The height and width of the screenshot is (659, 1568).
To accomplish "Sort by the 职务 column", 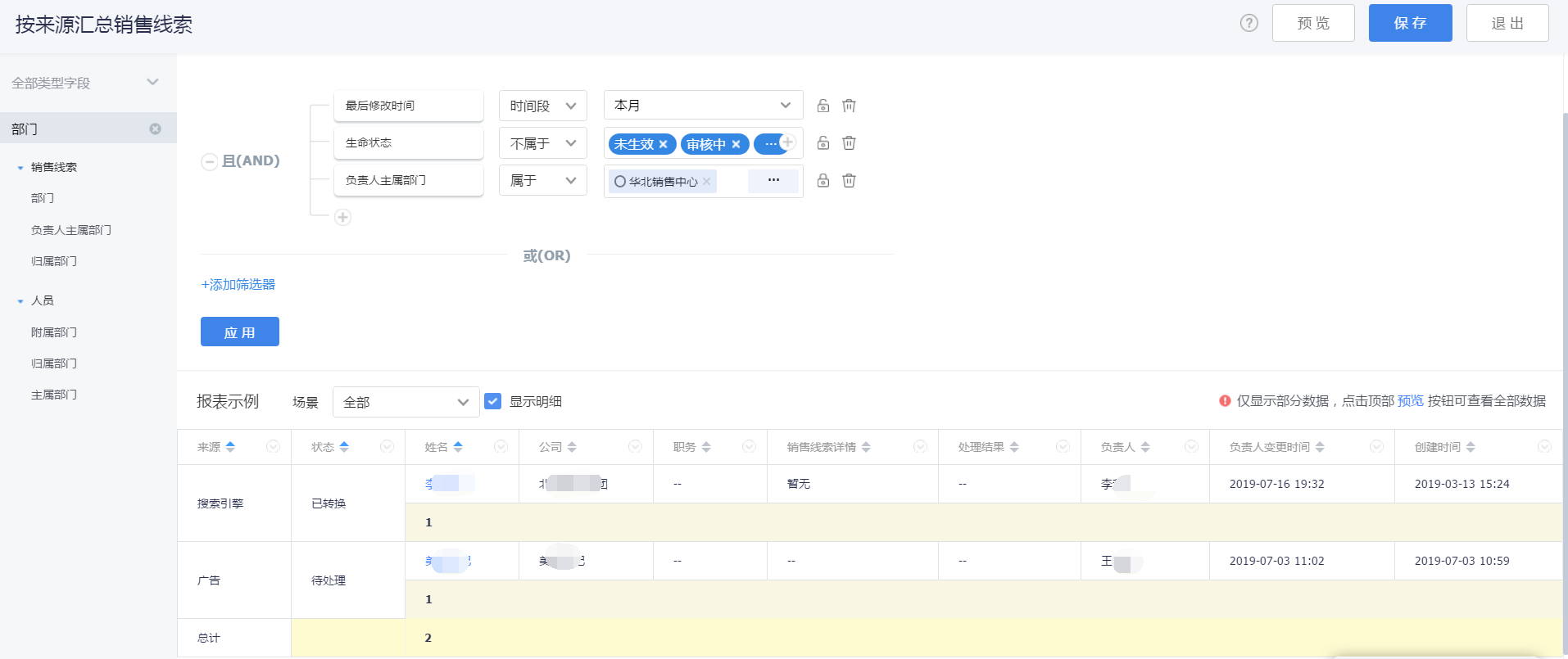I will point(706,447).
